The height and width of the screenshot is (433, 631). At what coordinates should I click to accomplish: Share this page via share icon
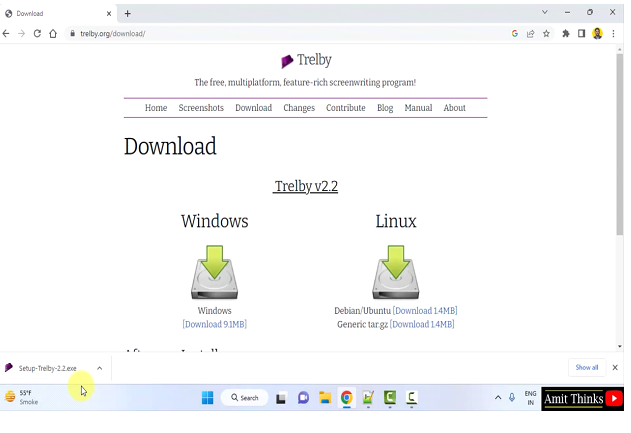point(530,34)
